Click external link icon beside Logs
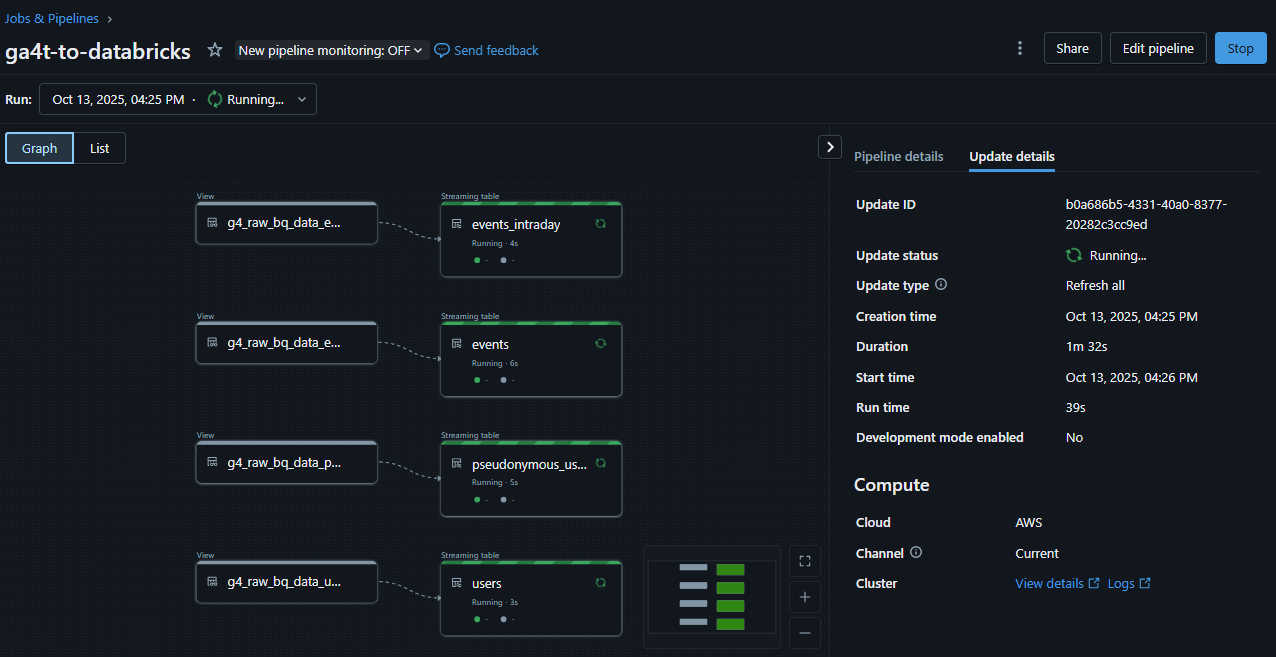The height and width of the screenshot is (657, 1276). [x=1145, y=583]
